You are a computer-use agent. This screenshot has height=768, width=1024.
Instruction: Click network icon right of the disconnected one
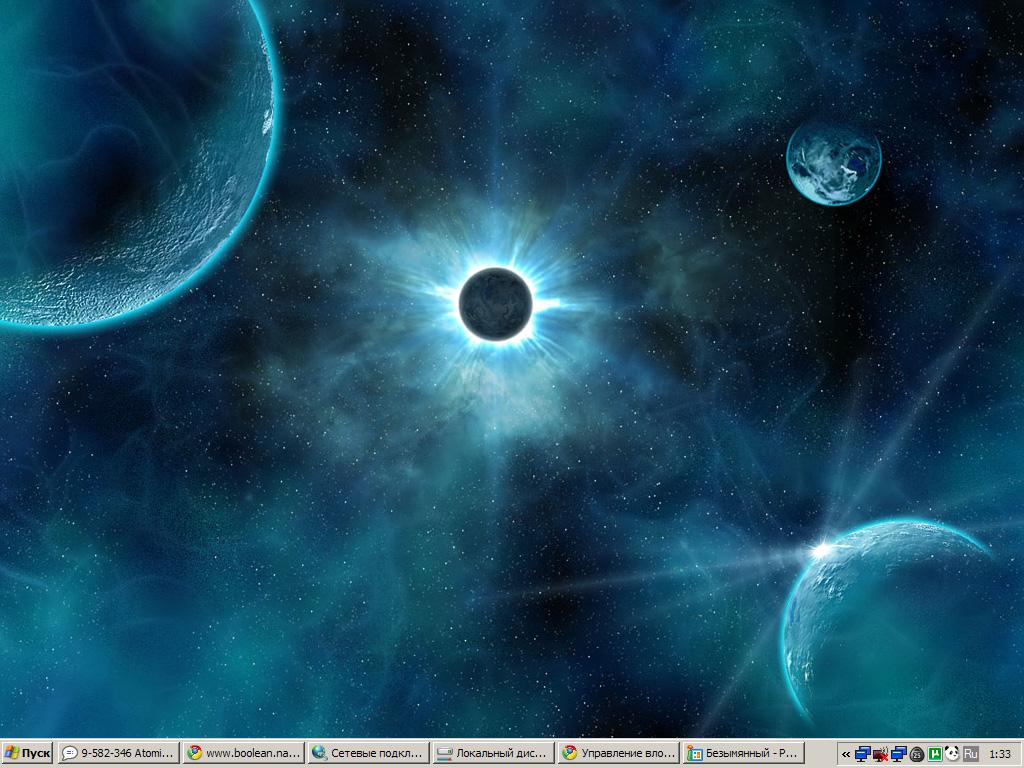pos(899,754)
